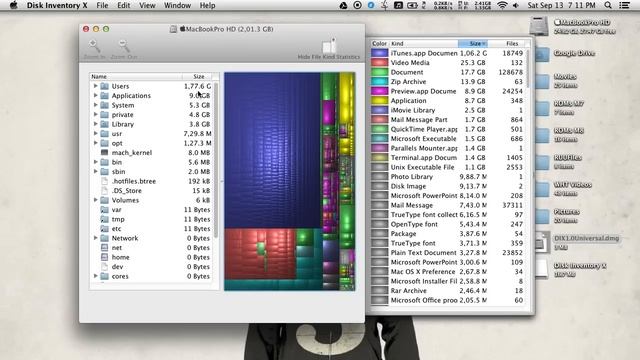
Task: Select the Mail Message Part row
Action: (448, 120)
